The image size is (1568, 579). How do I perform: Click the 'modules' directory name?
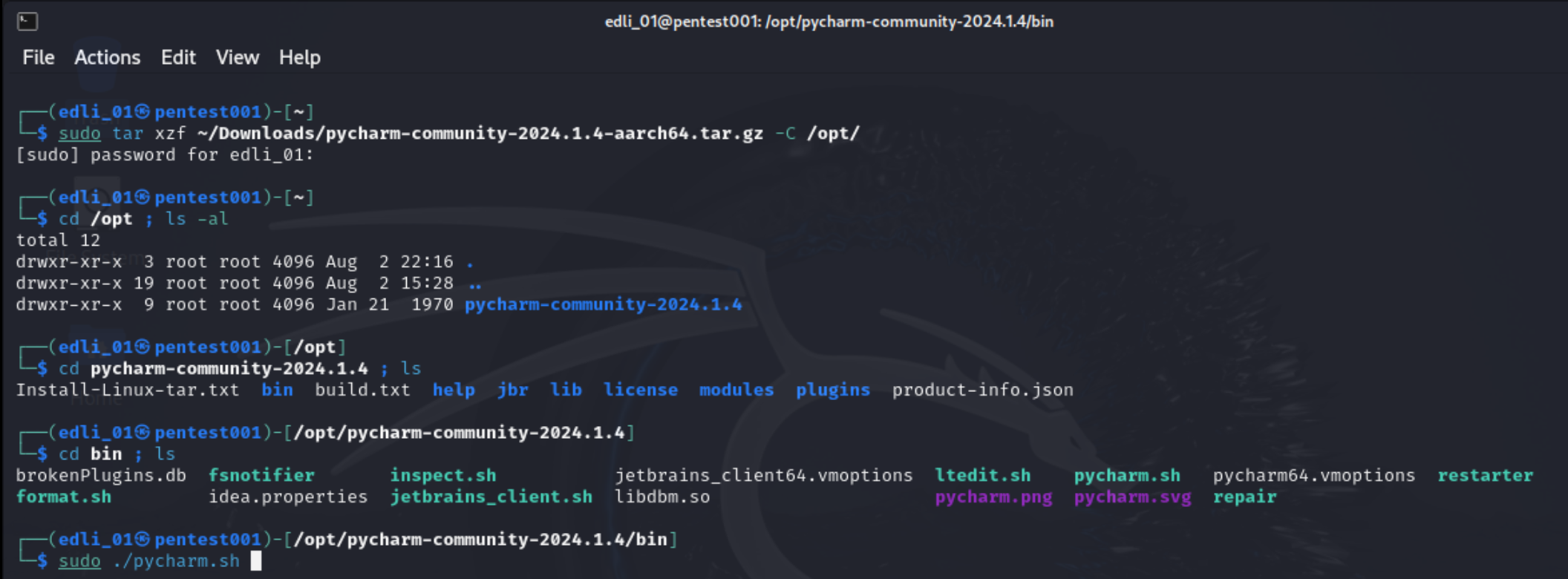(736, 390)
